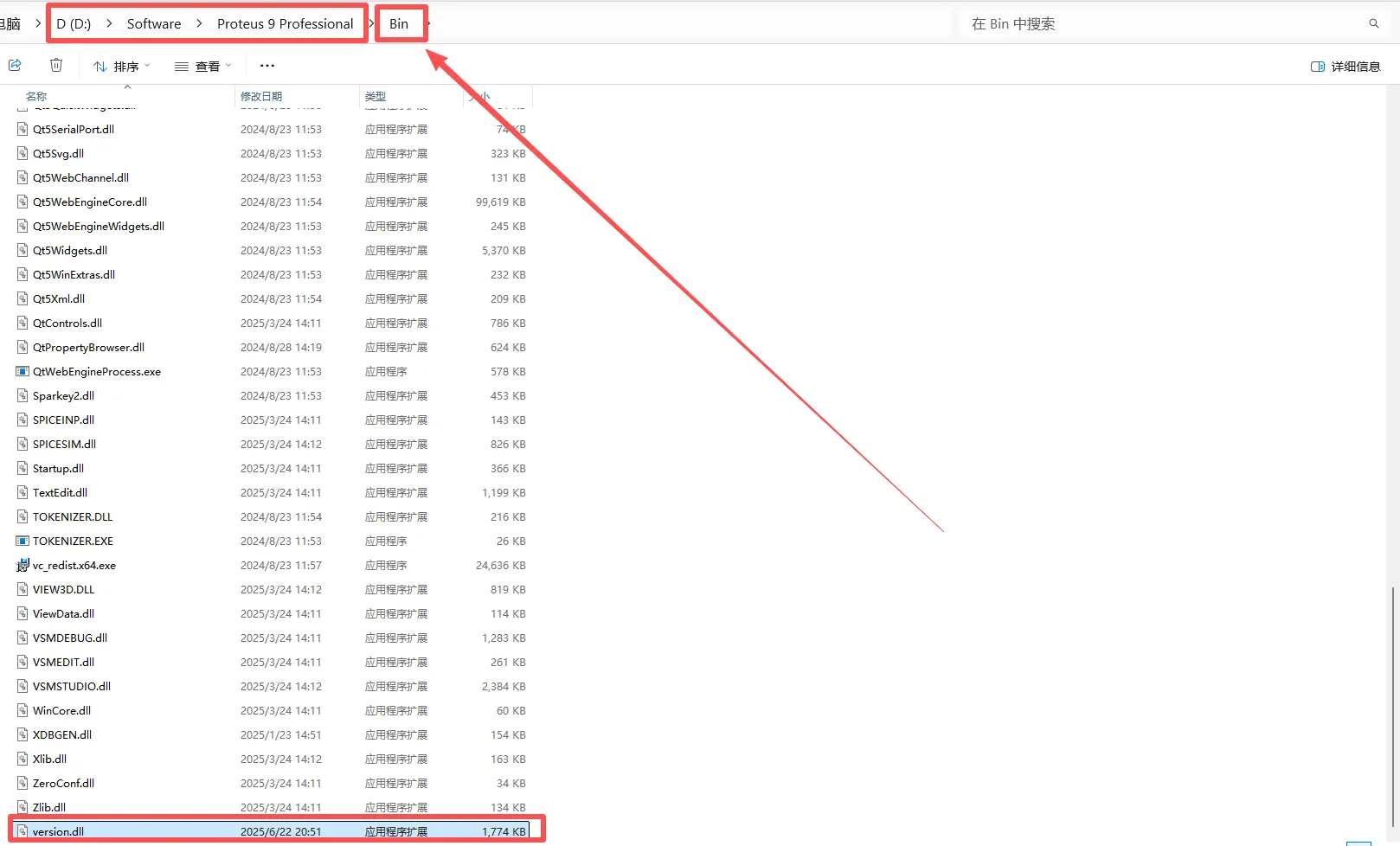Image resolution: width=1400 pixels, height=846 pixels.
Task: Click the 24,636 KB size value
Action: pyautogui.click(x=500, y=565)
